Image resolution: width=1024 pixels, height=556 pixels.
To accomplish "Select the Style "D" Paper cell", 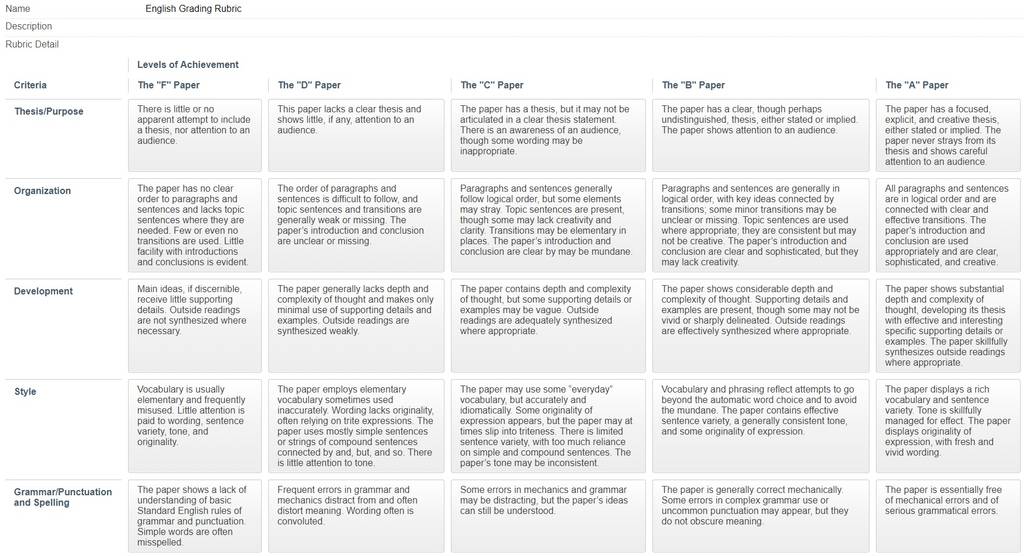I will coord(356,426).
